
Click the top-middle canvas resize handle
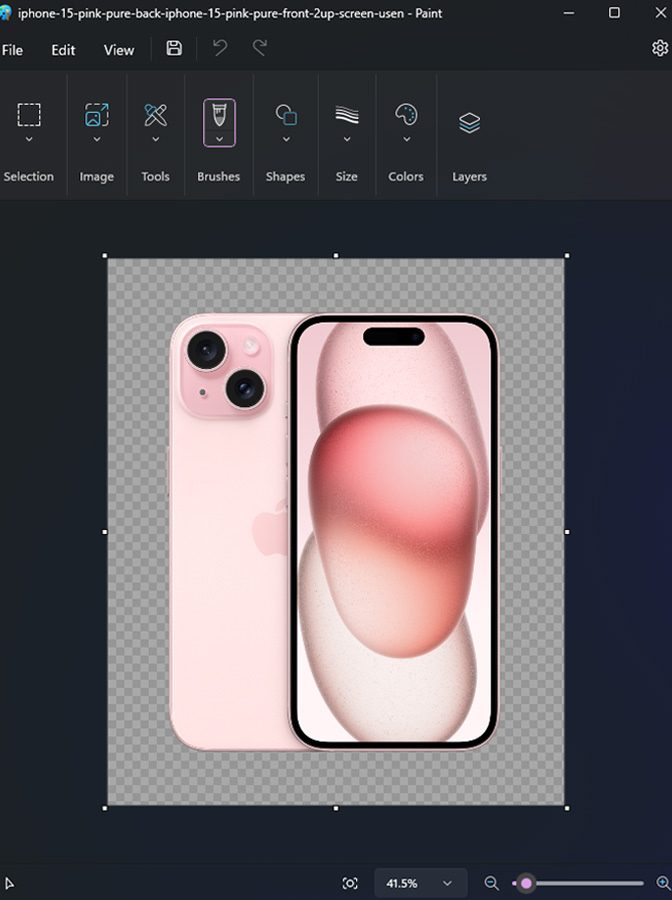pos(336,255)
